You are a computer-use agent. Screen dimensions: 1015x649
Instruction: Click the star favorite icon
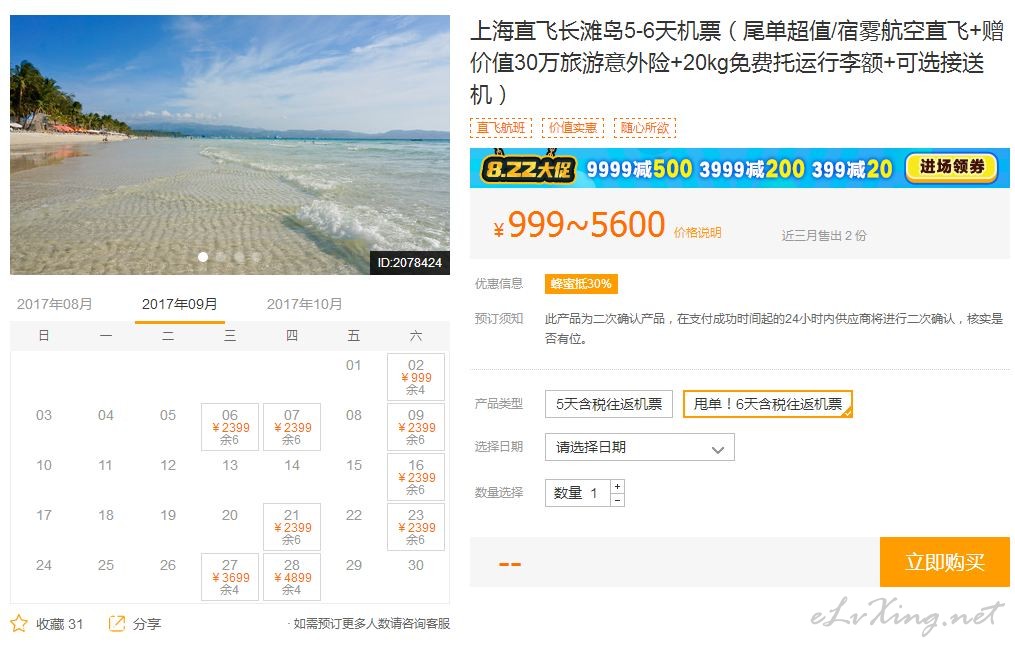tap(19, 623)
